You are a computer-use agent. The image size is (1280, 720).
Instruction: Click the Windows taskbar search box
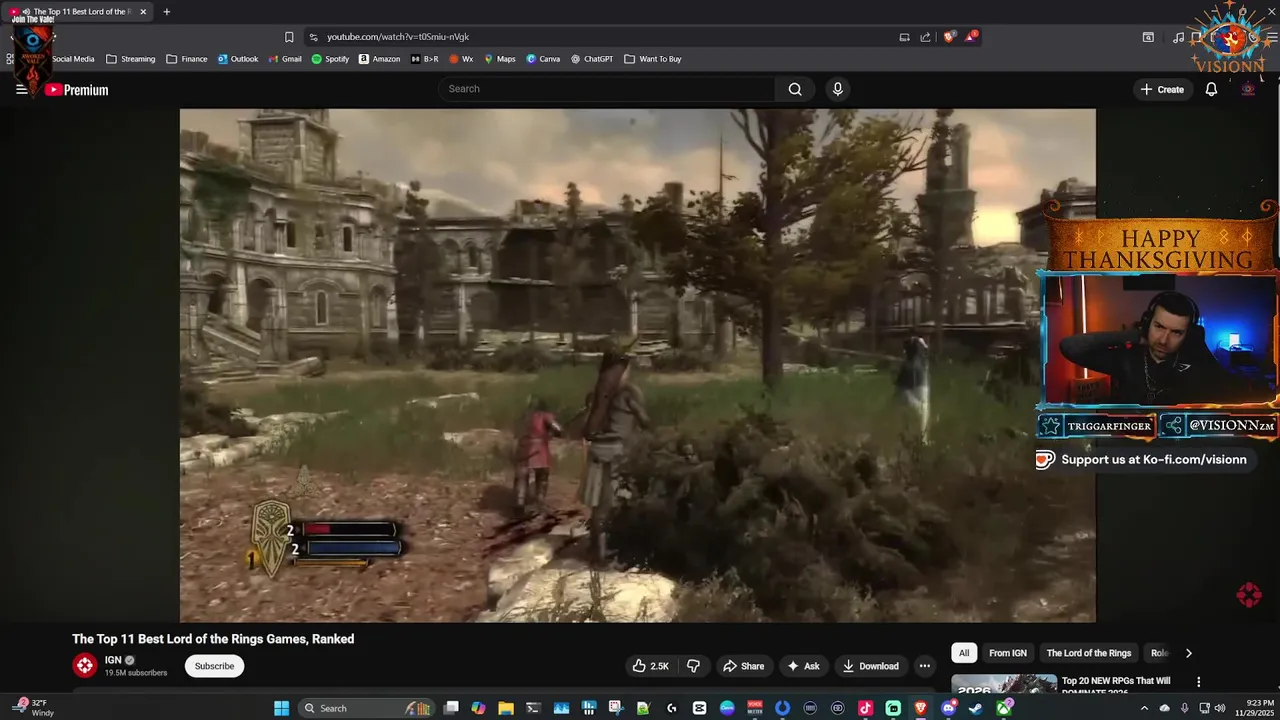click(365, 708)
